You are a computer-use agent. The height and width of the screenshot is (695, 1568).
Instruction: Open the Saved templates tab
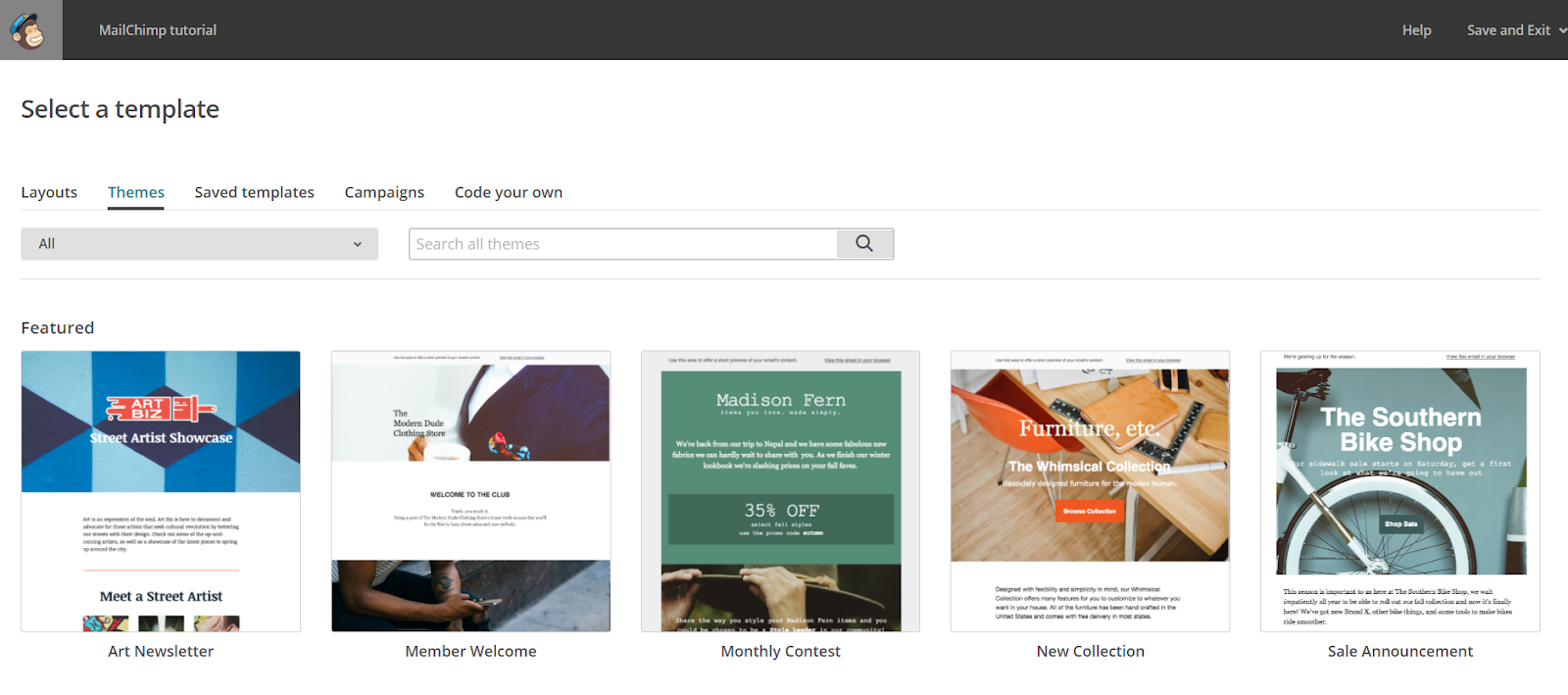[x=254, y=192]
